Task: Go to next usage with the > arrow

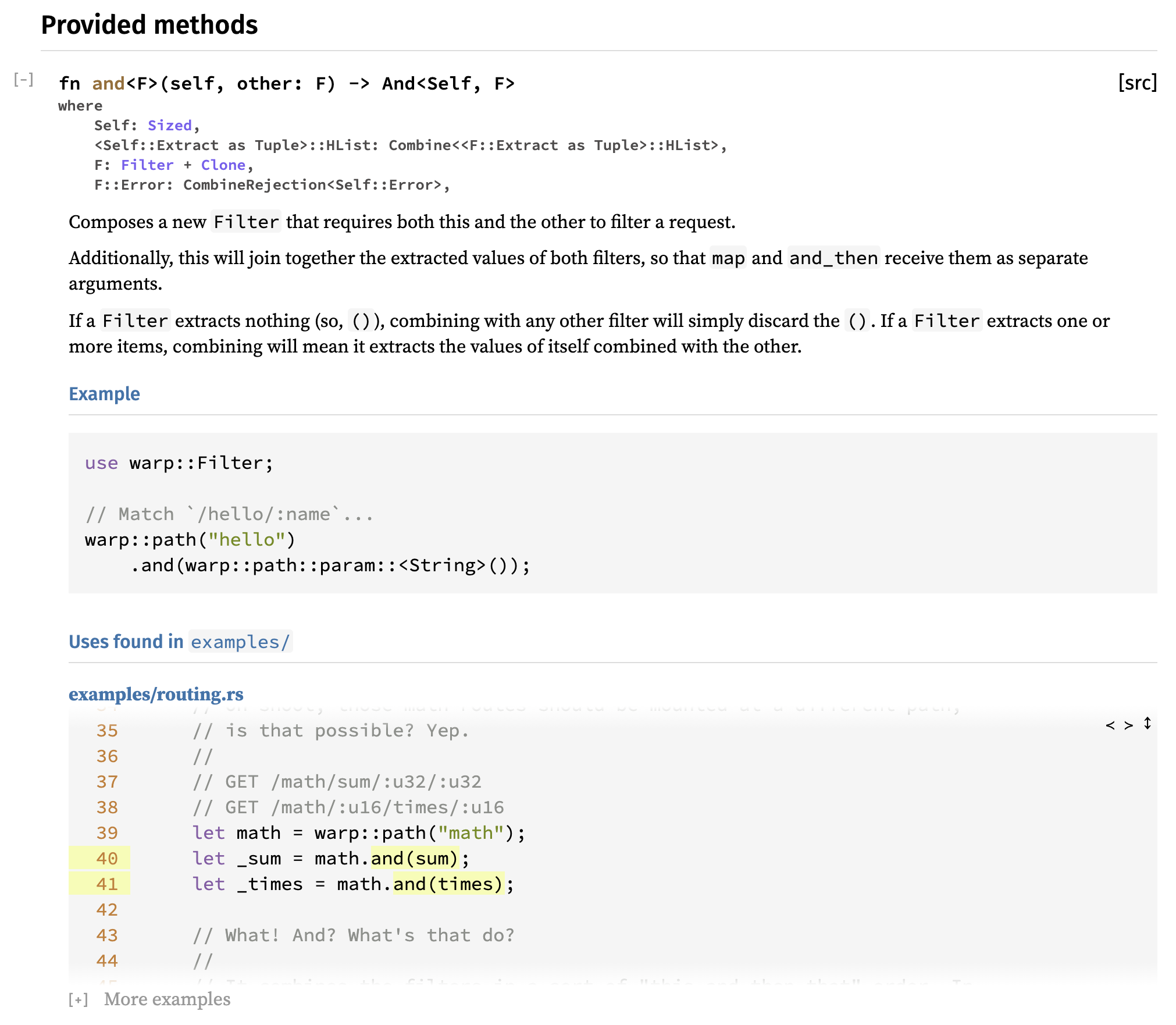Action: click(1128, 725)
